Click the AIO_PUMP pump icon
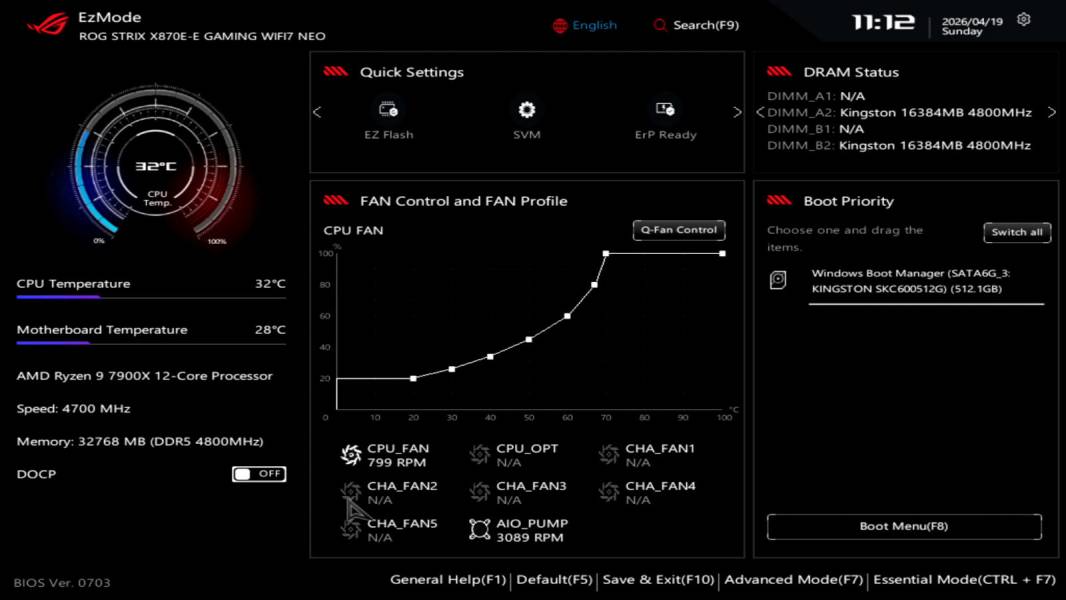1066x600 pixels. coord(479,529)
